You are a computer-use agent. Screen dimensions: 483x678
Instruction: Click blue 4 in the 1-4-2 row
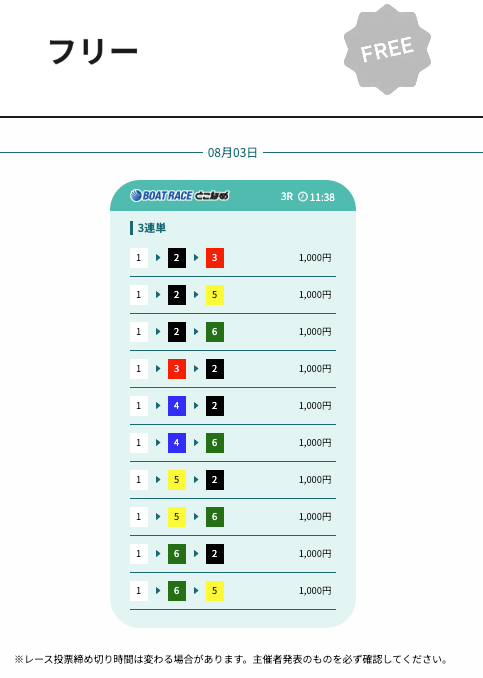click(177, 406)
